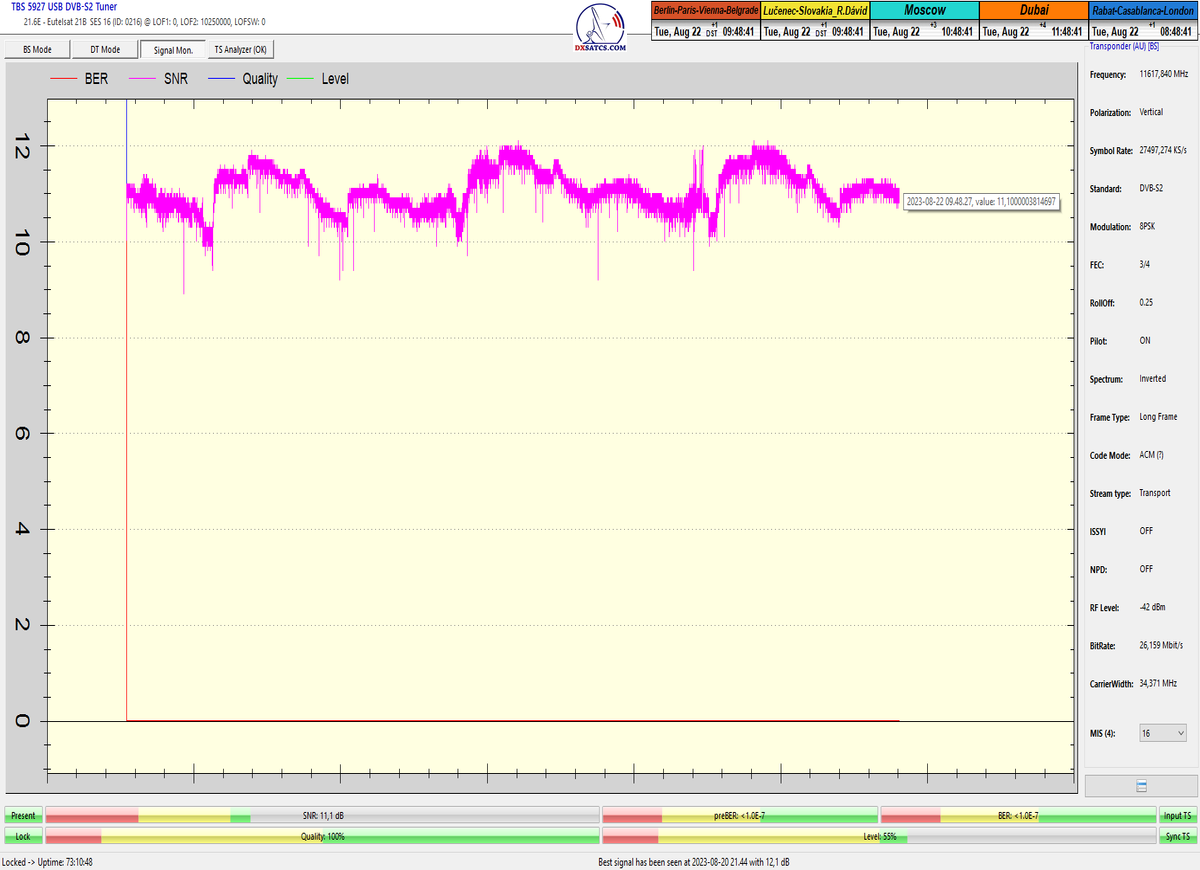Select the Signal Mon. tab

coord(173,49)
